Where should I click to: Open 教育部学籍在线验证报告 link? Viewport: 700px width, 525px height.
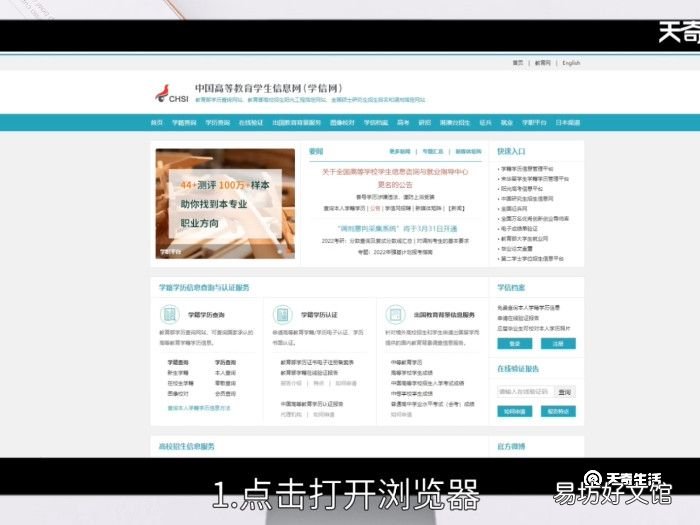(309, 373)
